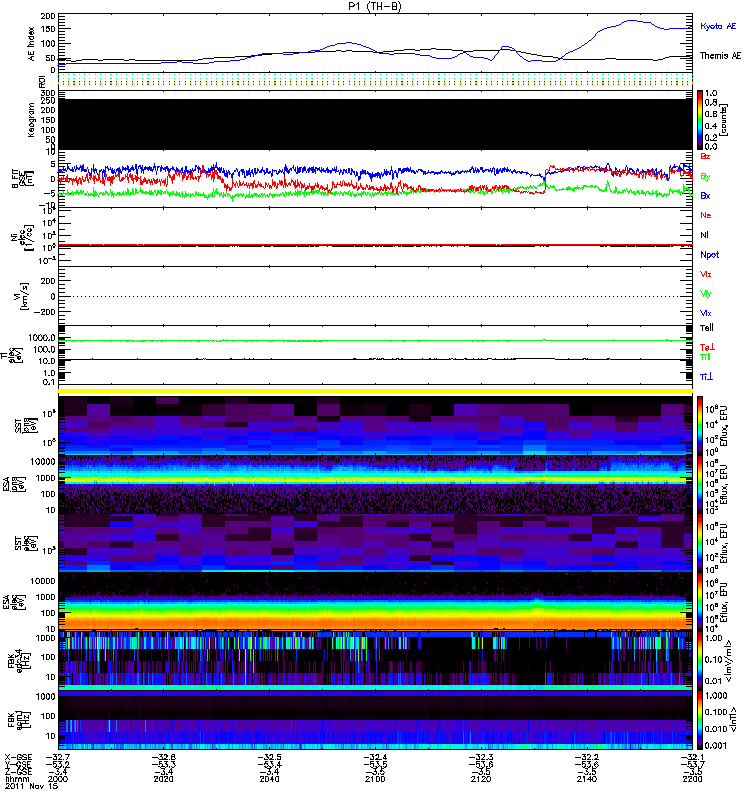
Task: Click the date label 2011 Nov 15
Action: coord(32,786)
